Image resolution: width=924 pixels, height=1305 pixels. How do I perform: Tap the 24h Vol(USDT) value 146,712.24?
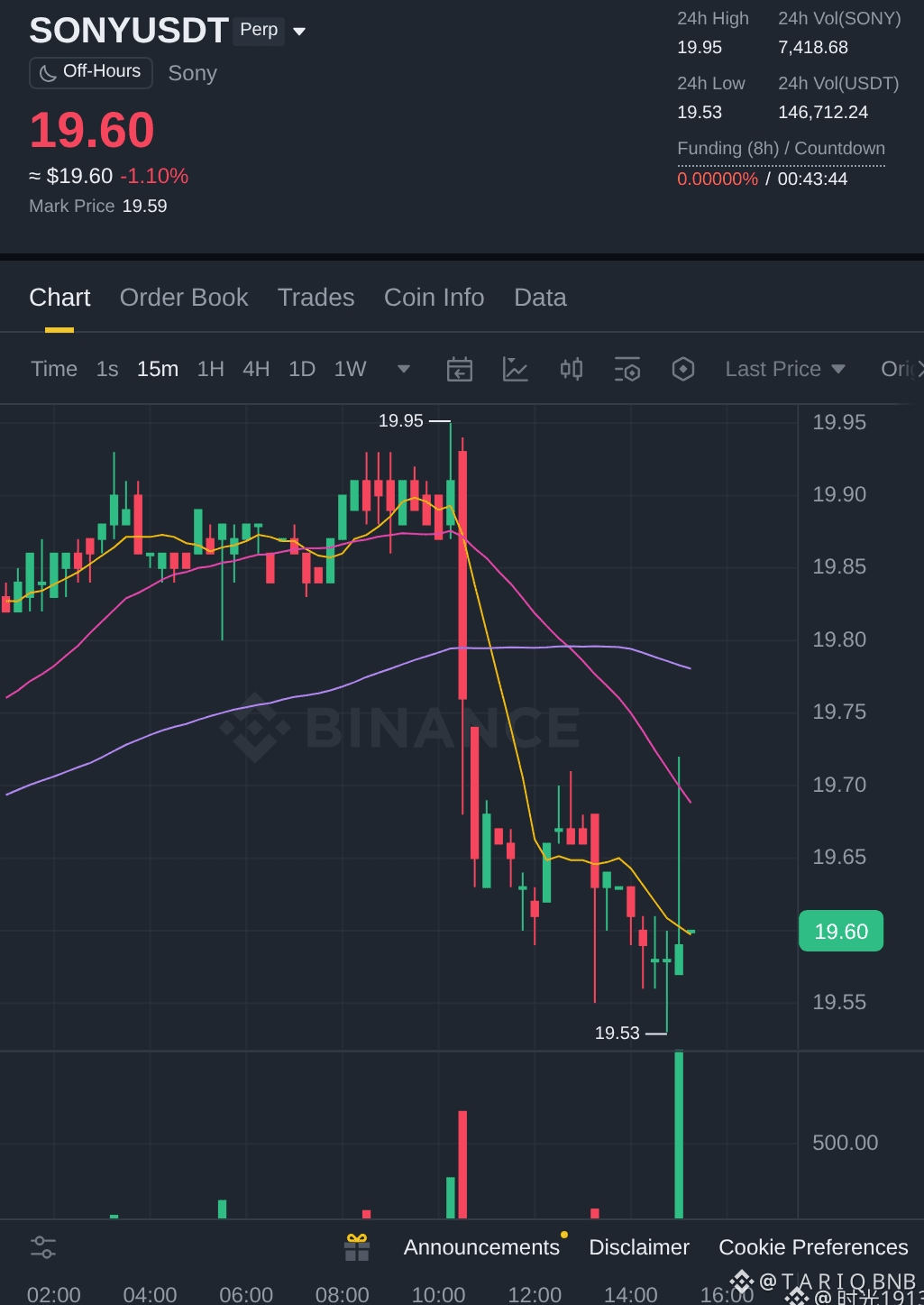coord(823,113)
